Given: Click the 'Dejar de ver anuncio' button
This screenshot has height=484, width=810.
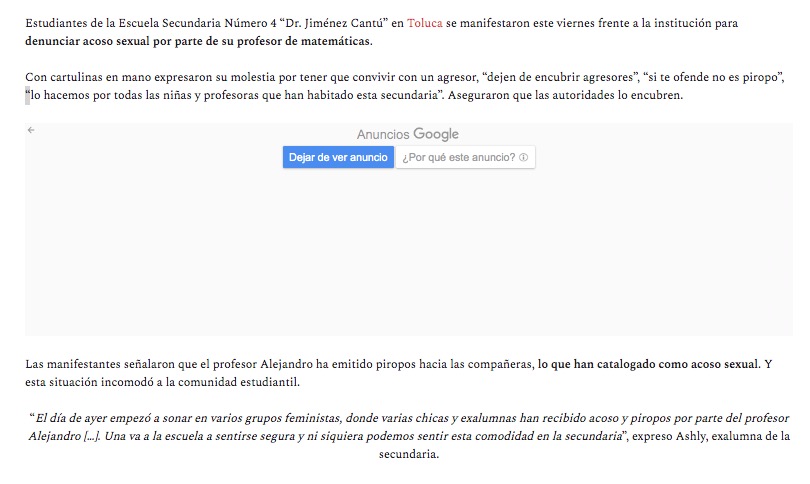Looking at the screenshot, I should 338,158.
